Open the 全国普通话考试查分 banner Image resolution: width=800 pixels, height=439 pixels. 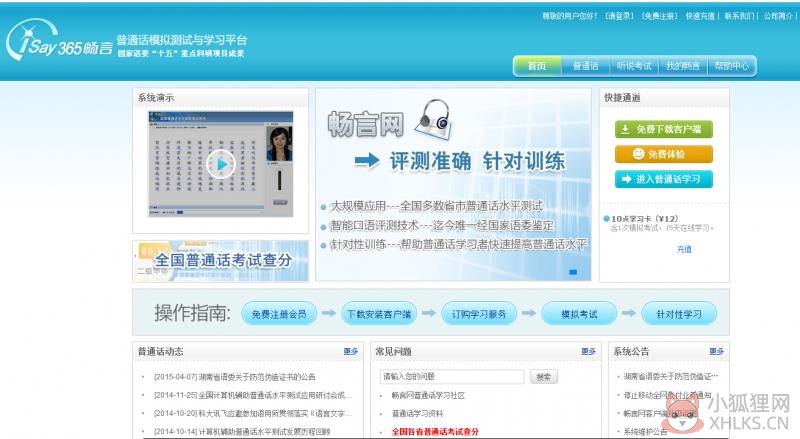click(x=220, y=261)
